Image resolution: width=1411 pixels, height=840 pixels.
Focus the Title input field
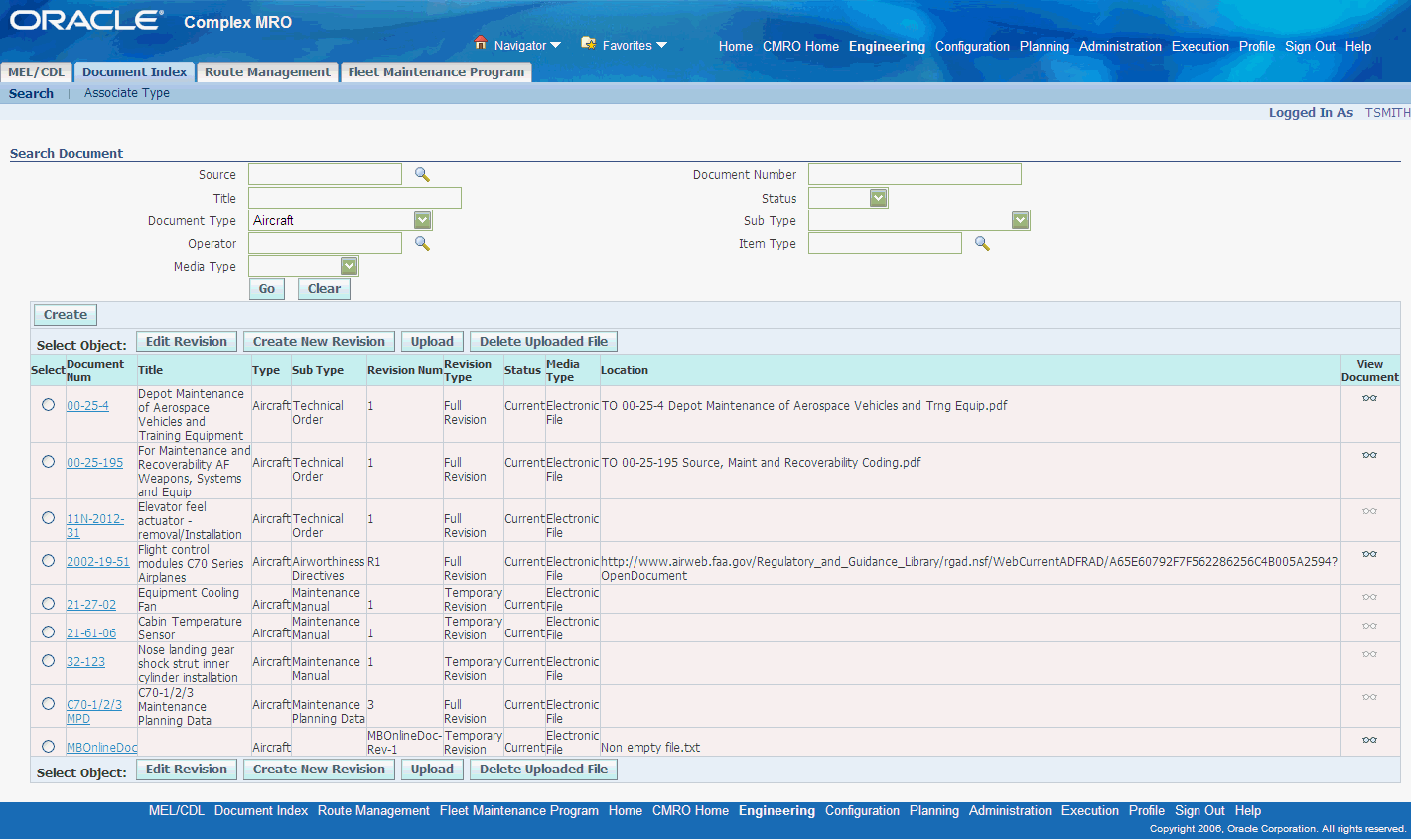click(354, 198)
